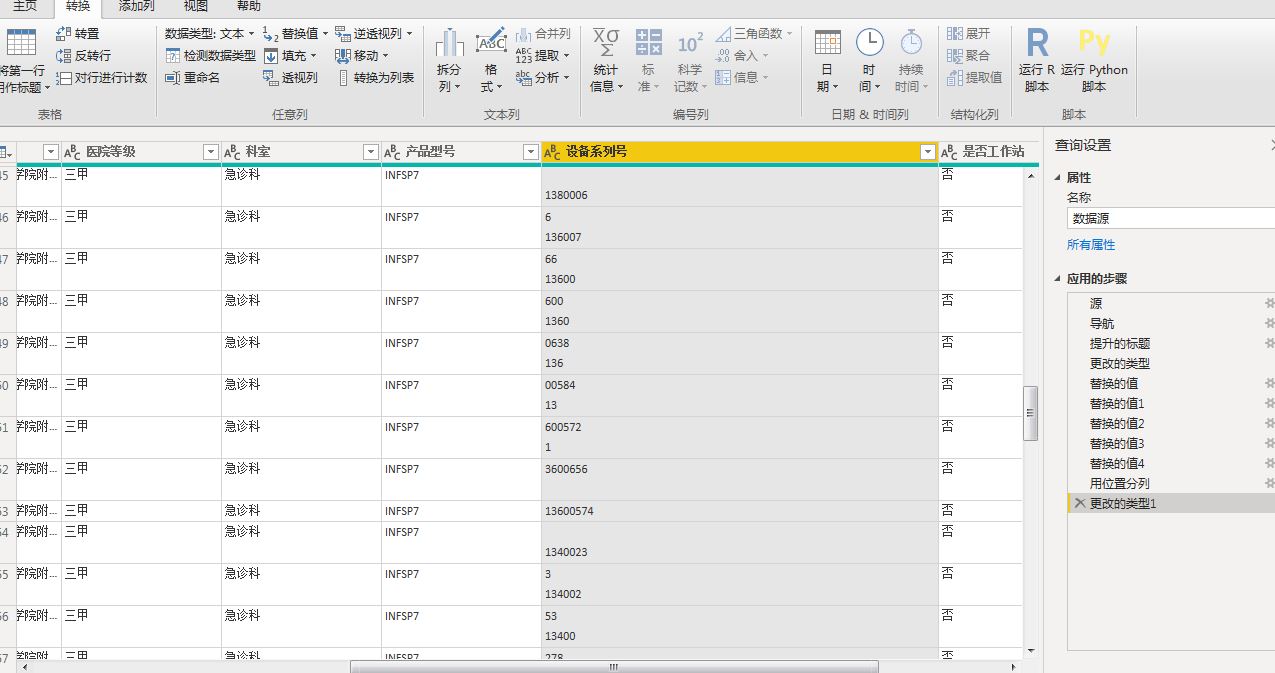The height and width of the screenshot is (673, 1275).
Task: Open 数据类型: 文本 dropdown
Action: tap(210, 34)
